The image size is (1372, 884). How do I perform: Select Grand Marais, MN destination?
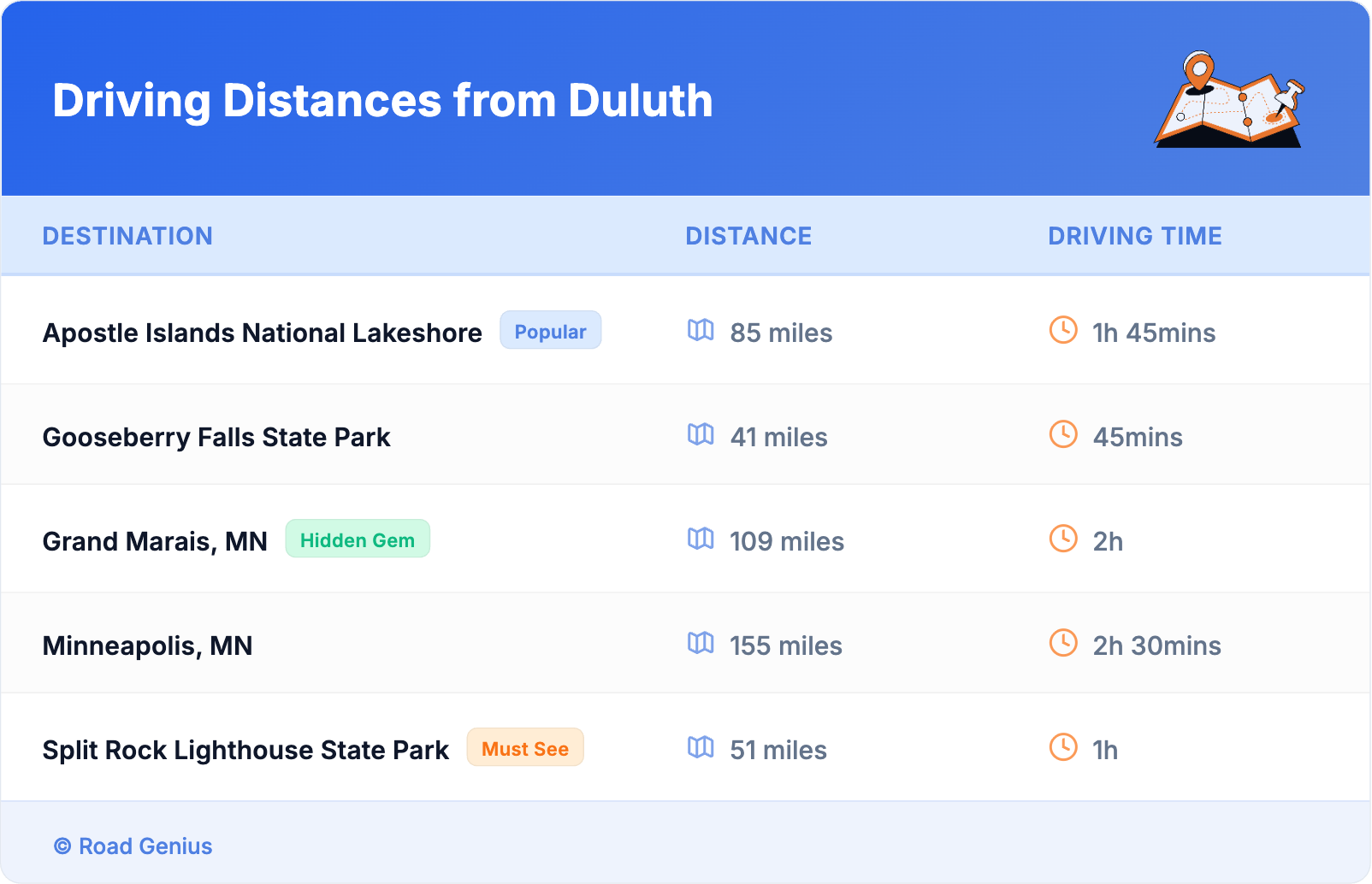tap(155, 541)
